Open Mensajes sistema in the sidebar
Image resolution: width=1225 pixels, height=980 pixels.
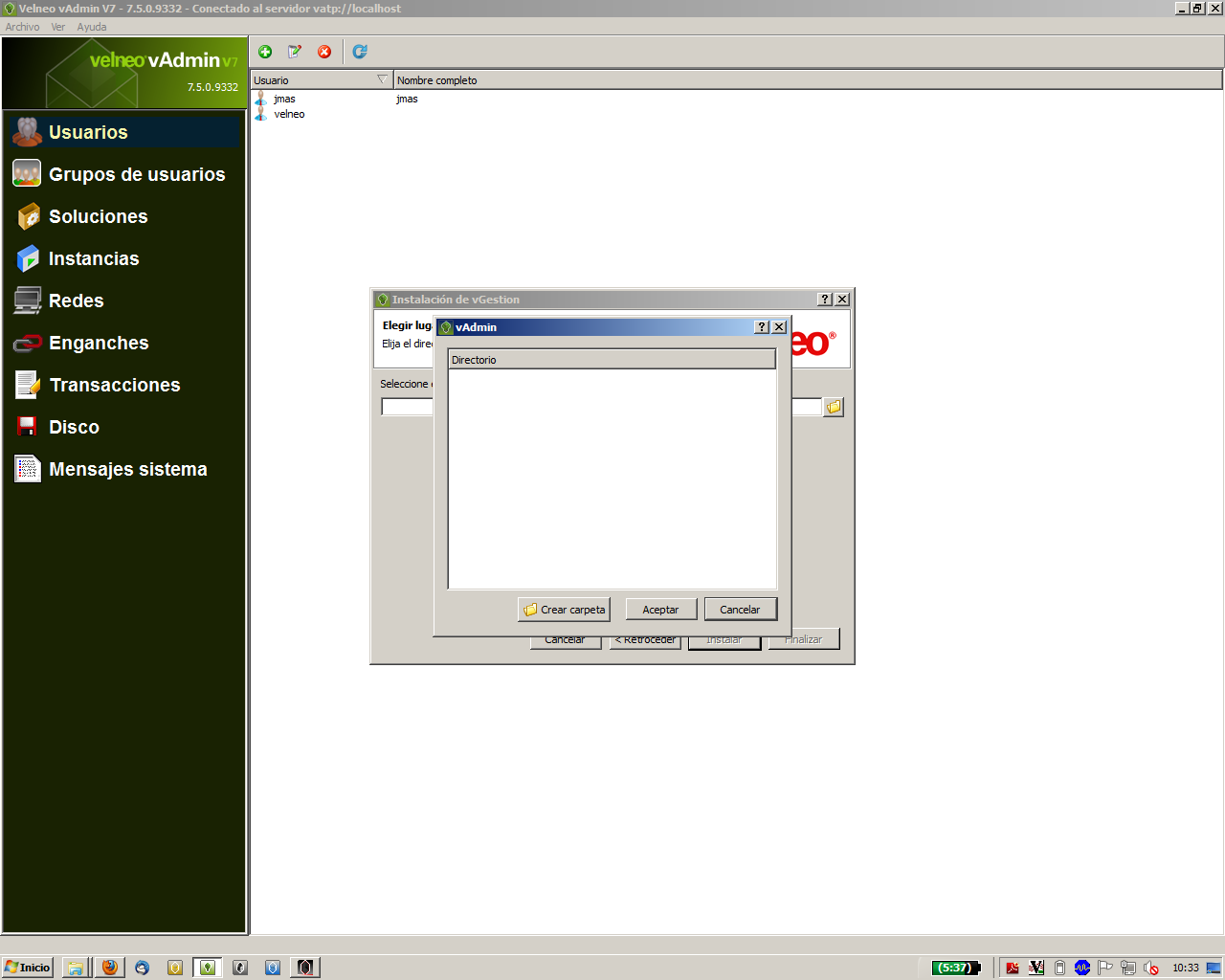pyautogui.click(x=124, y=469)
